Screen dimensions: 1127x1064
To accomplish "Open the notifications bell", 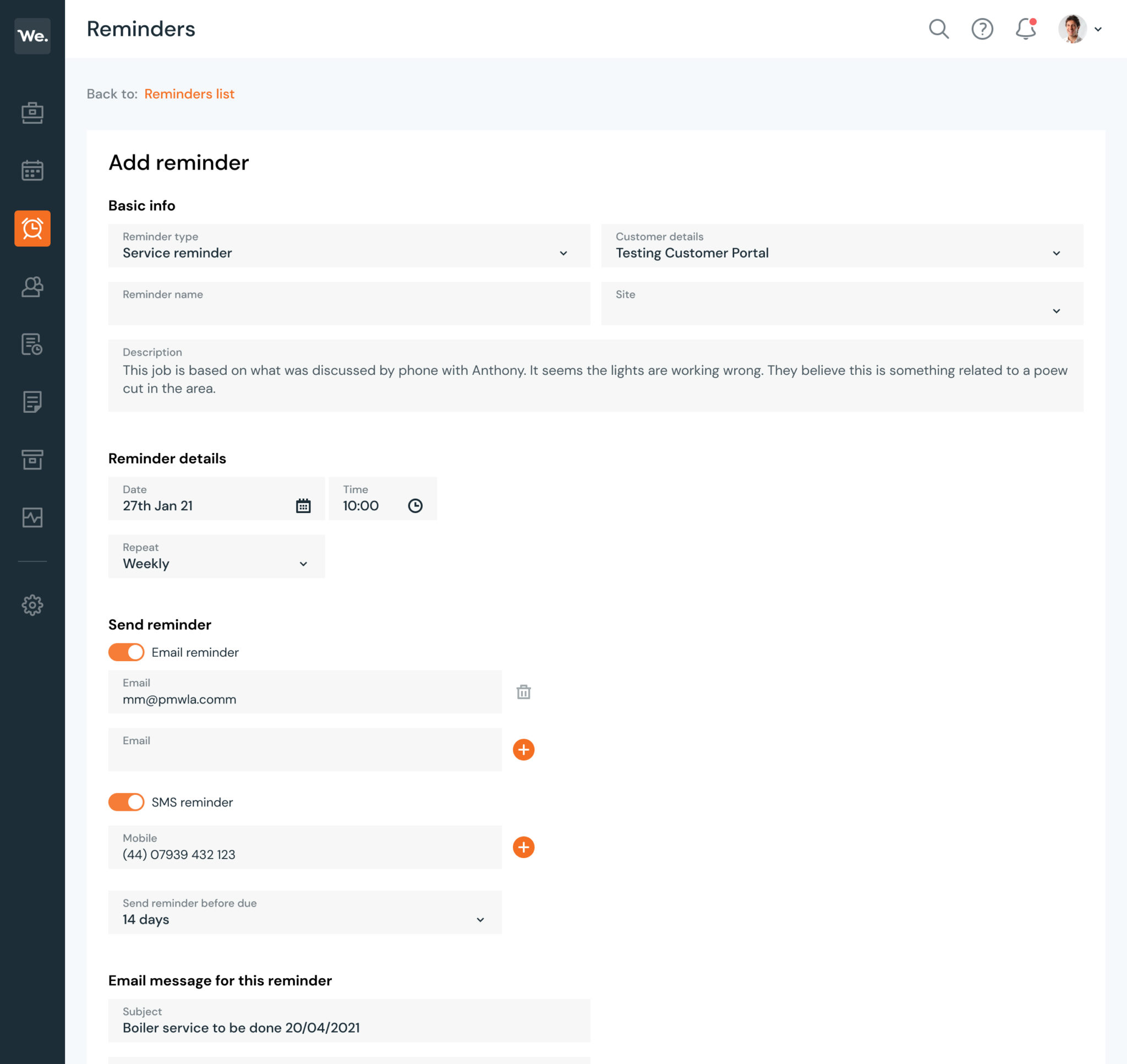I will click(x=1025, y=29).
